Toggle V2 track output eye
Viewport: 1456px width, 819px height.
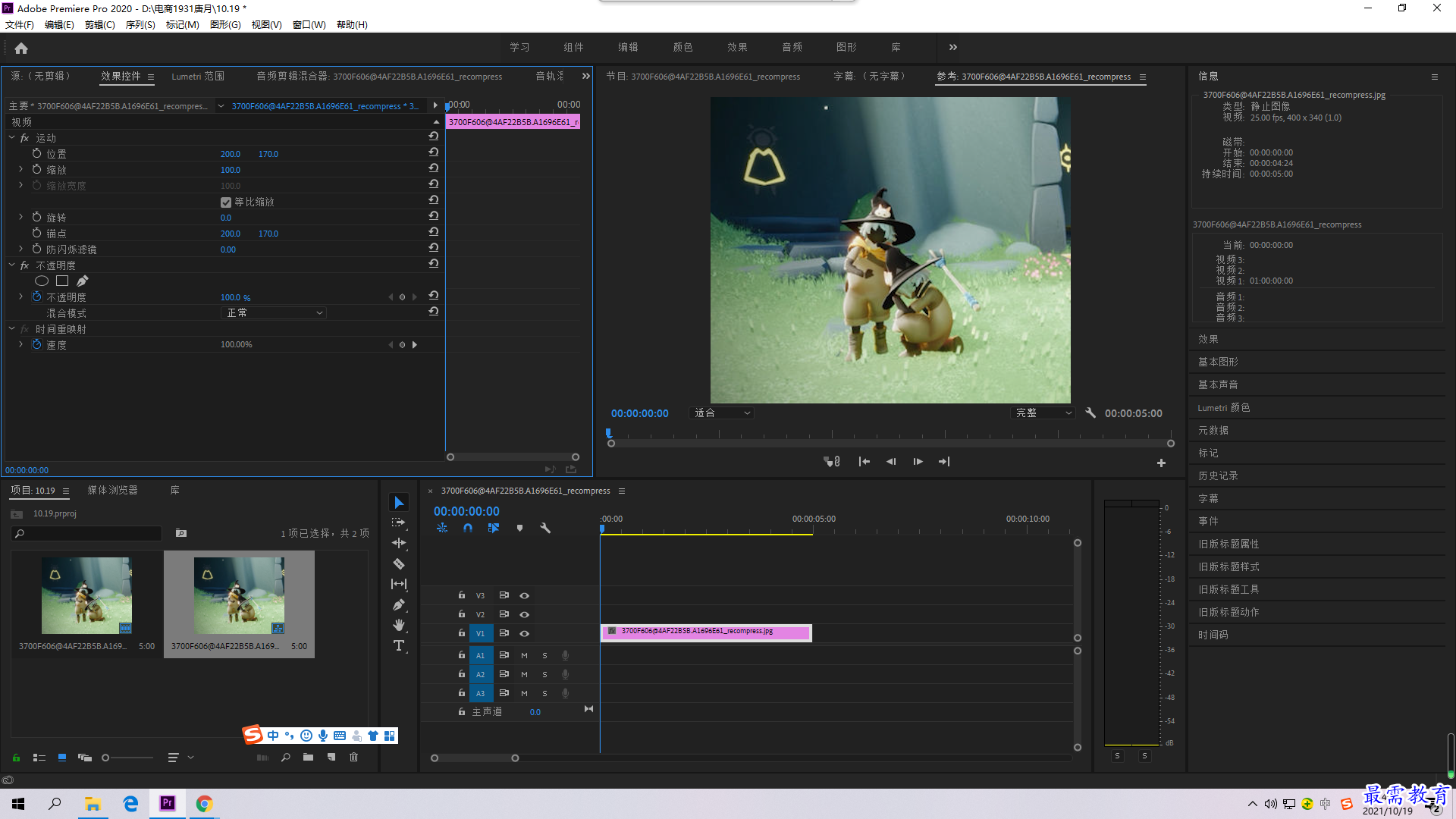(524, 614)
